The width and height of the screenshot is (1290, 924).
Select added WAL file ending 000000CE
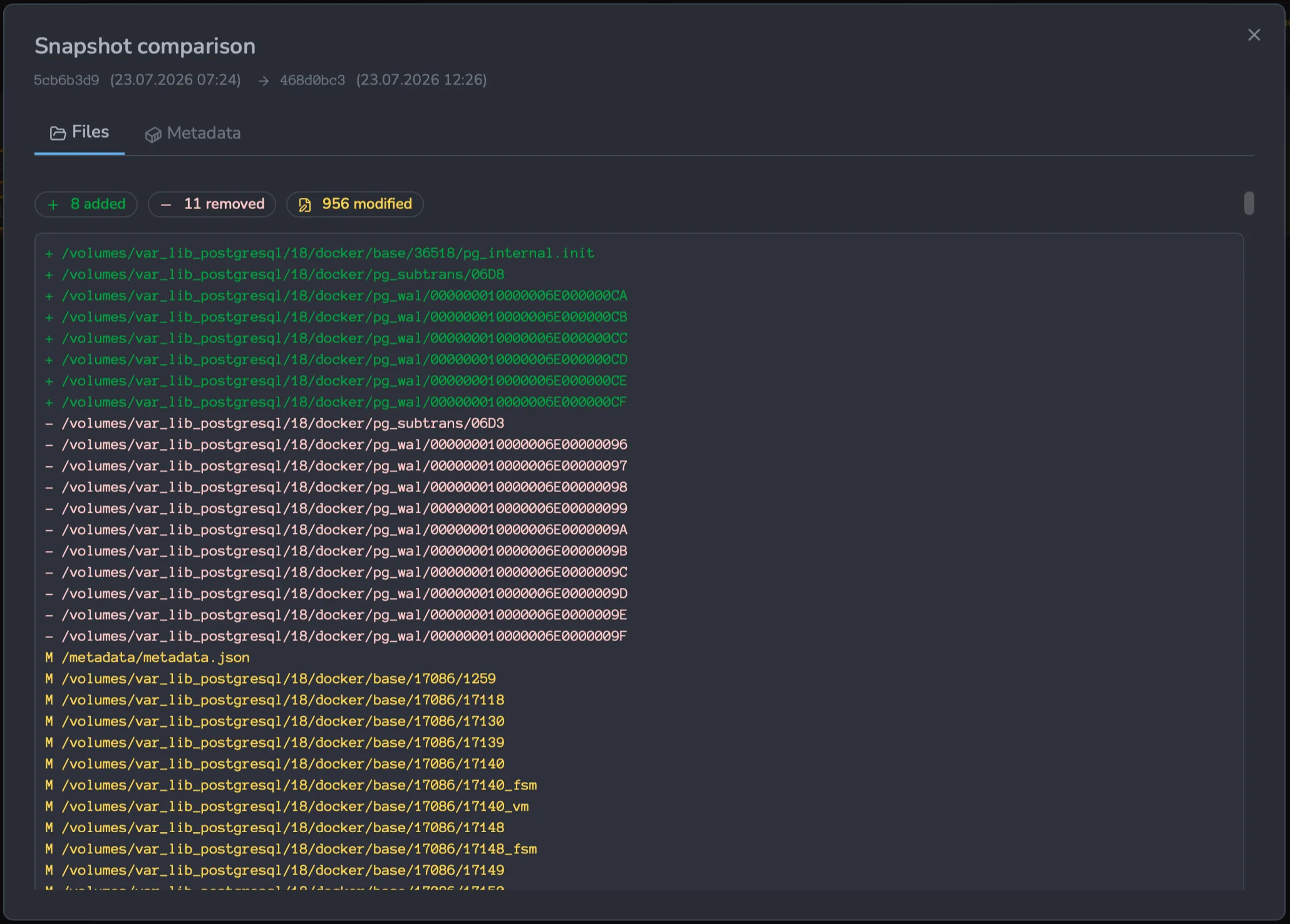tap(336, 381)
